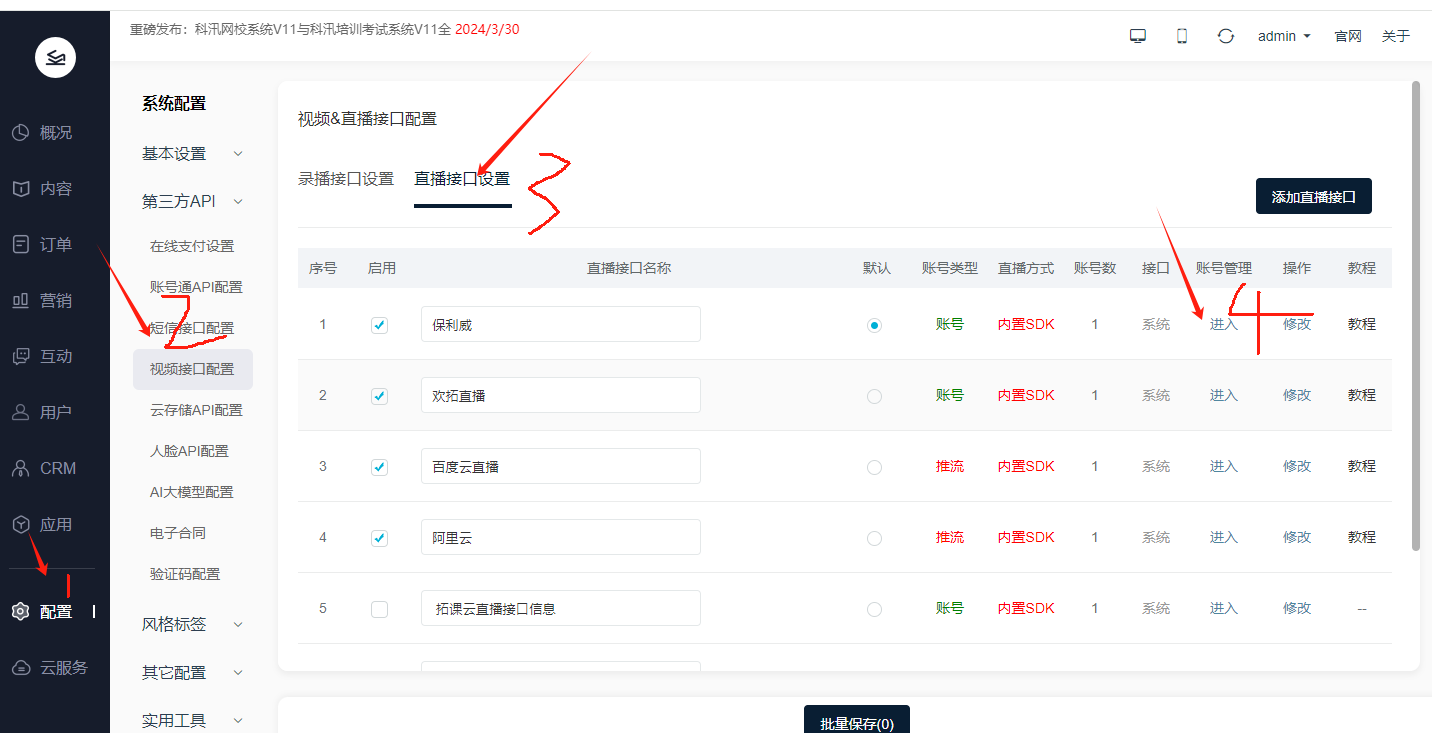Click the refresh cache icon
The image size is (1432, 733).
(1225, 36)
